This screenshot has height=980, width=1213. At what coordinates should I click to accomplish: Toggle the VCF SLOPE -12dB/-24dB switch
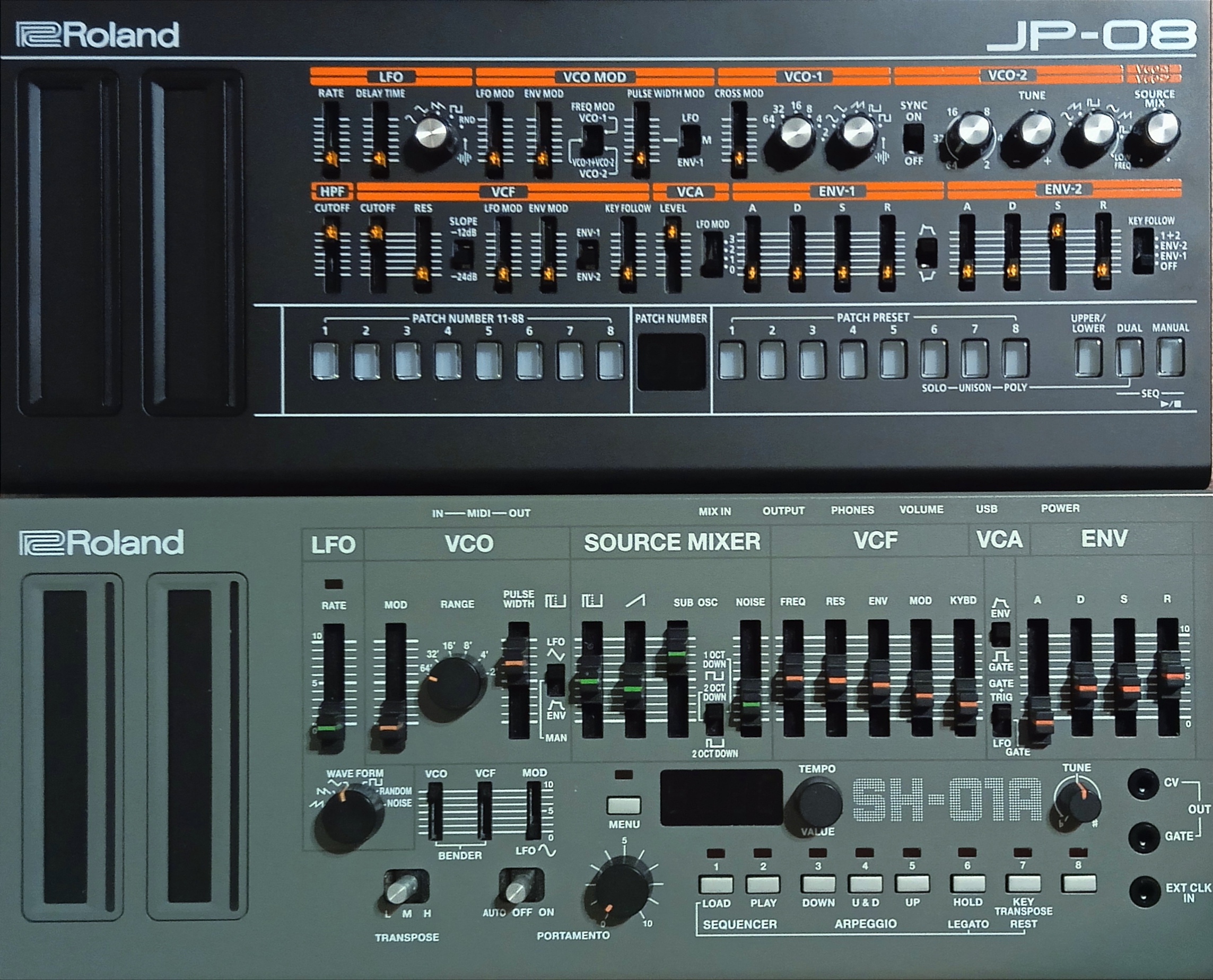coord(463,255)
